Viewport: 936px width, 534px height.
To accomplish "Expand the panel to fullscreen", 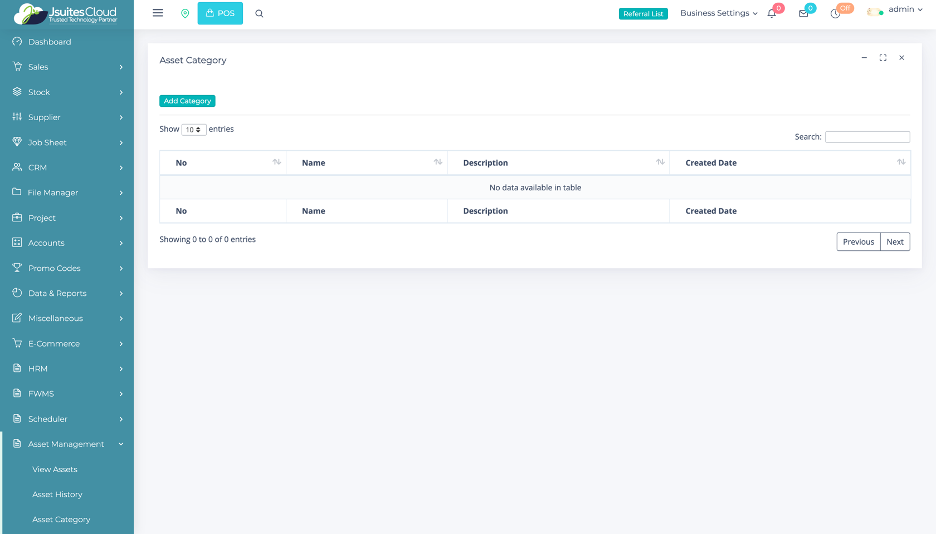I will point(883,58).
